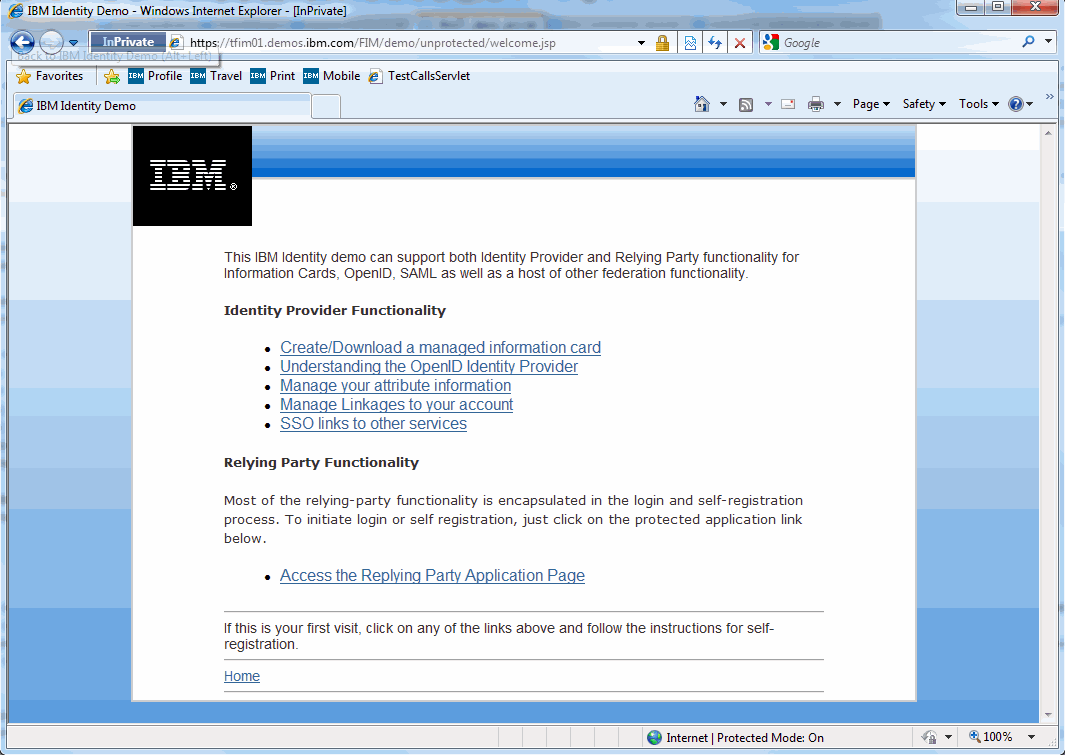
Task: Add to Favorites Bar star icon
Action: click(112, 76)
